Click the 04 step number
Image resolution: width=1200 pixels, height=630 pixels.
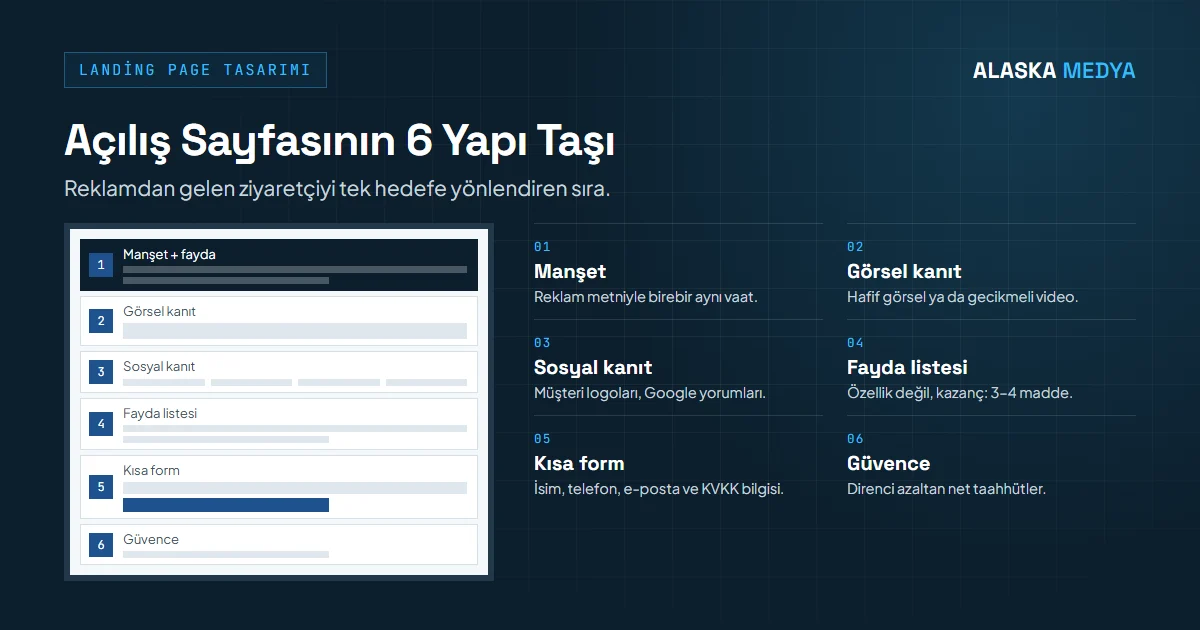coord(855,342)
